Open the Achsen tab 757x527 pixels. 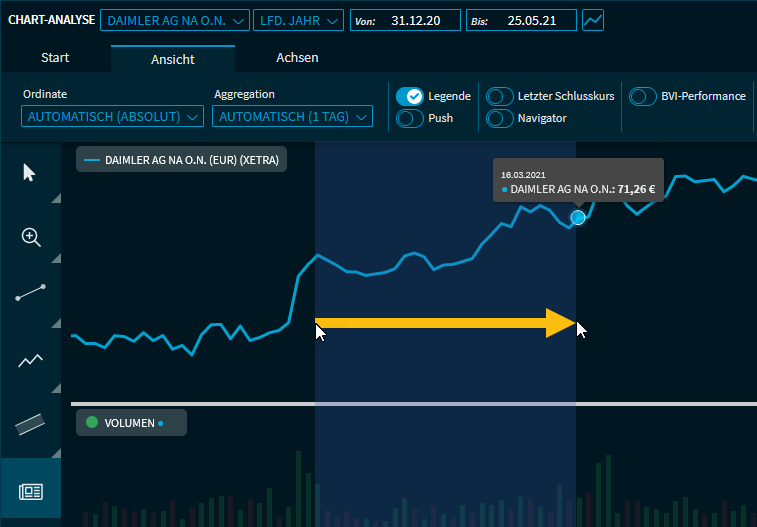pyautogui.click(x=297, y=58)
